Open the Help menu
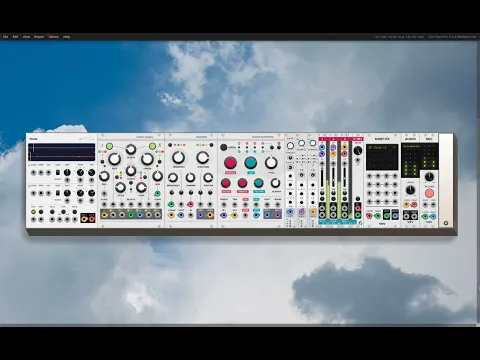480x360 pixels. (66, 37)
